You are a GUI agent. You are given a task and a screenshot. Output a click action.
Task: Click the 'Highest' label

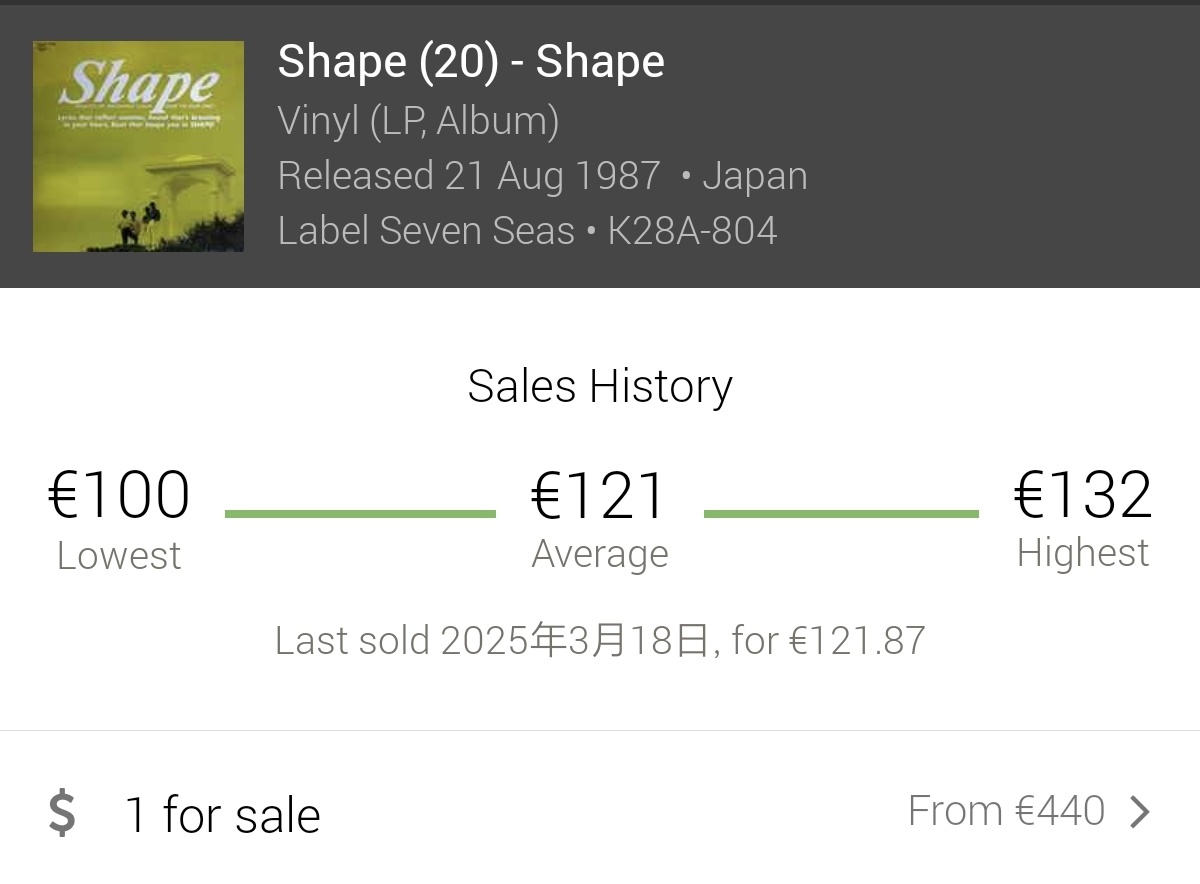point(1083,553)
